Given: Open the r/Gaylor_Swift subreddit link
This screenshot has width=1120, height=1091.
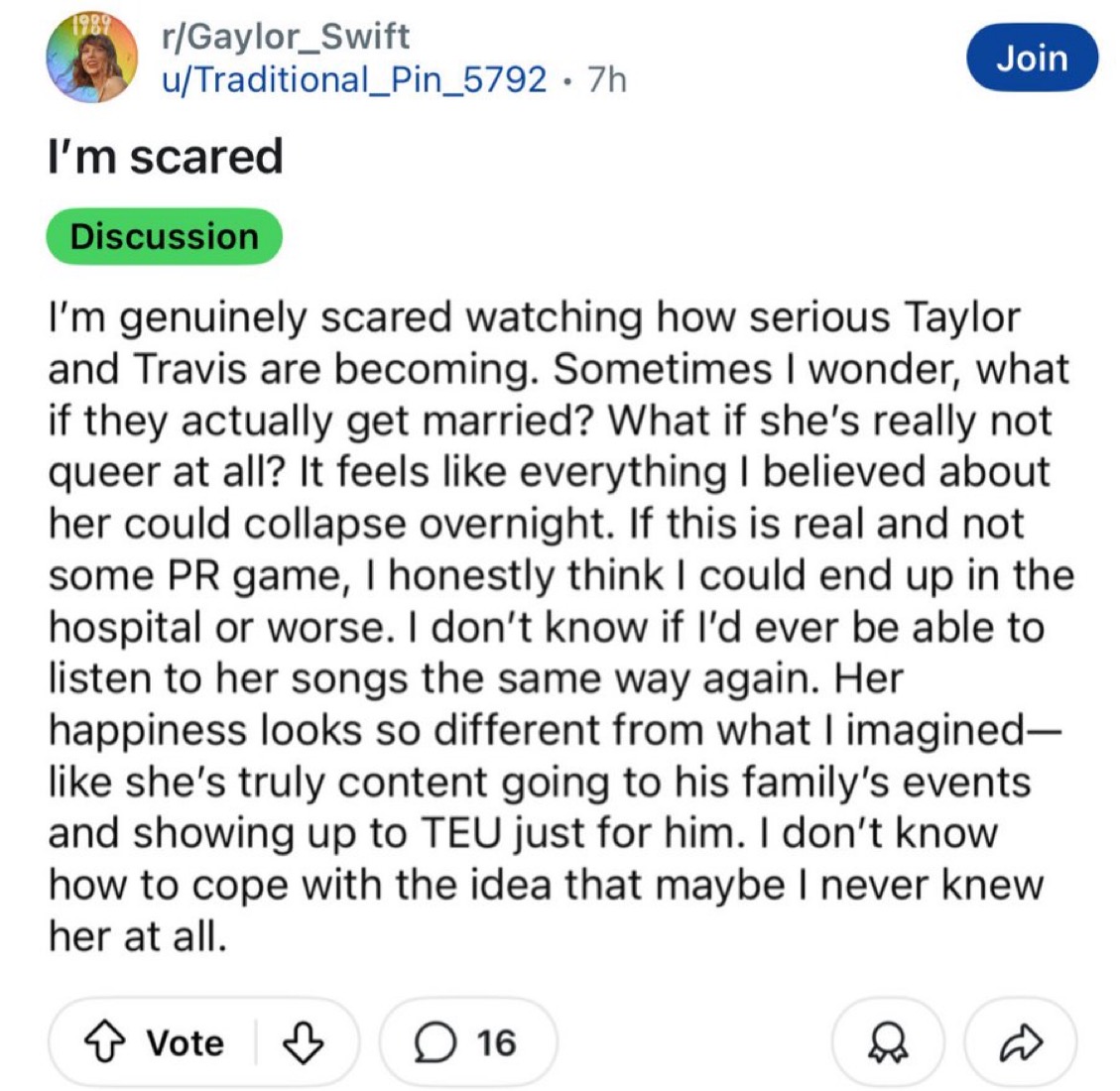Looking at the screenshot, I should 285,37.
